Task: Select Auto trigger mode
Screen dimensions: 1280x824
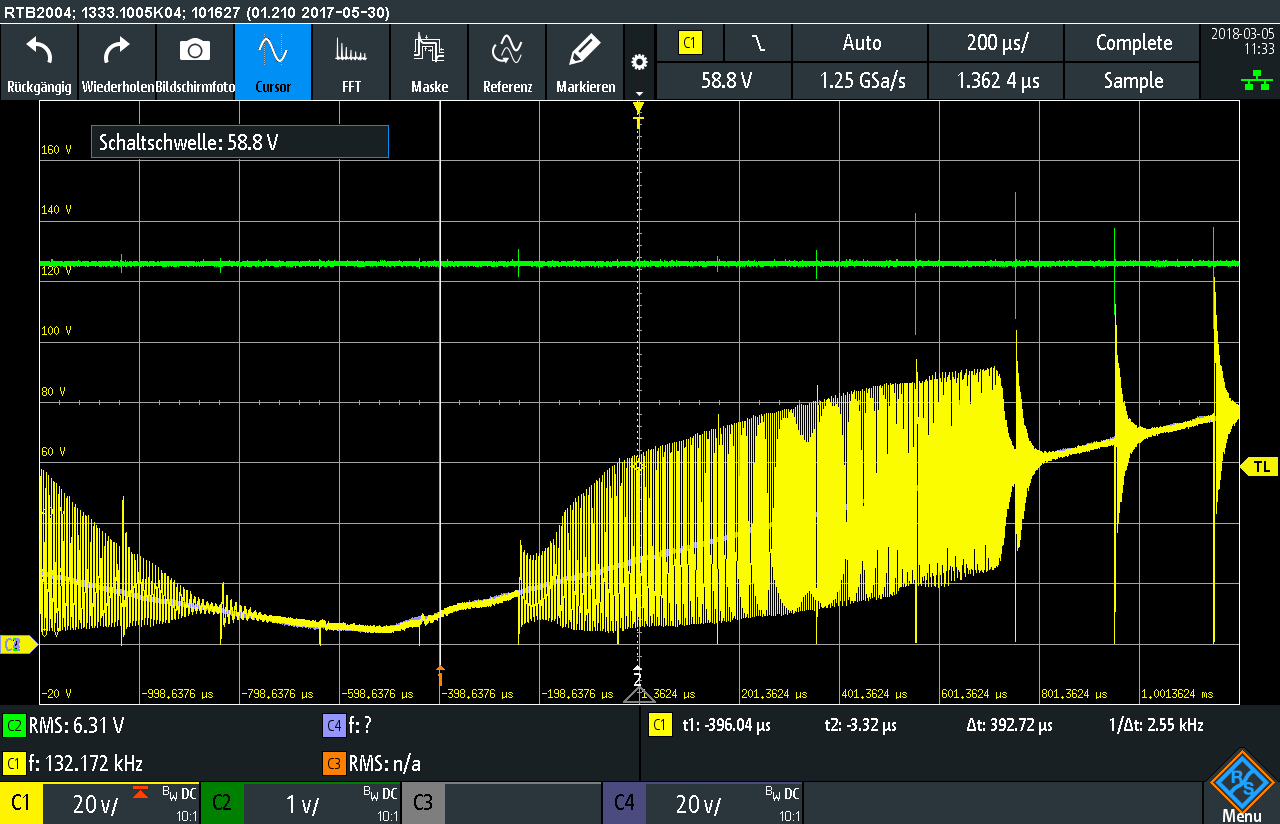Action: coord(861,43)
